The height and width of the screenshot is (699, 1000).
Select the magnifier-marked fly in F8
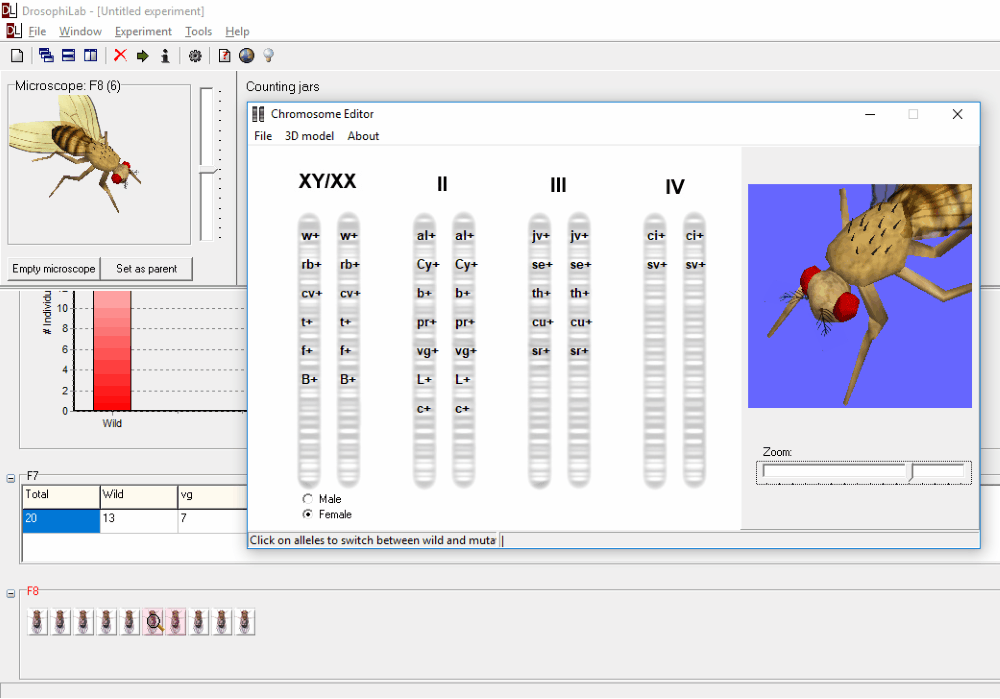[154, 622]
